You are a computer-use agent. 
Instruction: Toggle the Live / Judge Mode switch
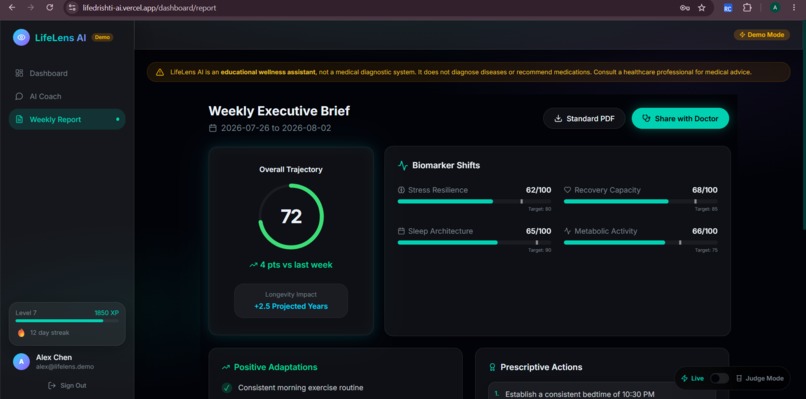pyautogui.click(x=719, y=378)
